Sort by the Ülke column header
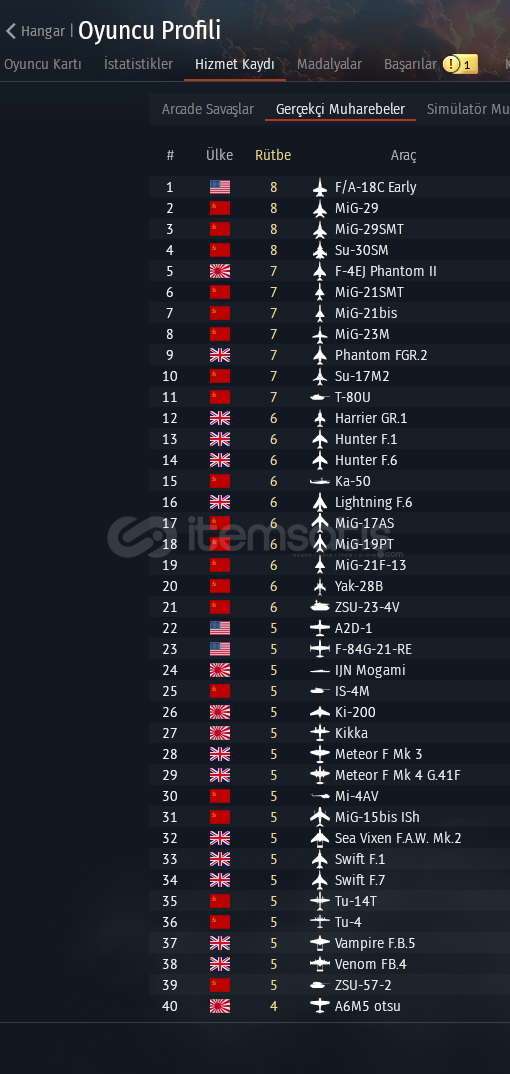The width and height of the screenshot is (510, 1074). pyautogui.click(x=220, y=155)
